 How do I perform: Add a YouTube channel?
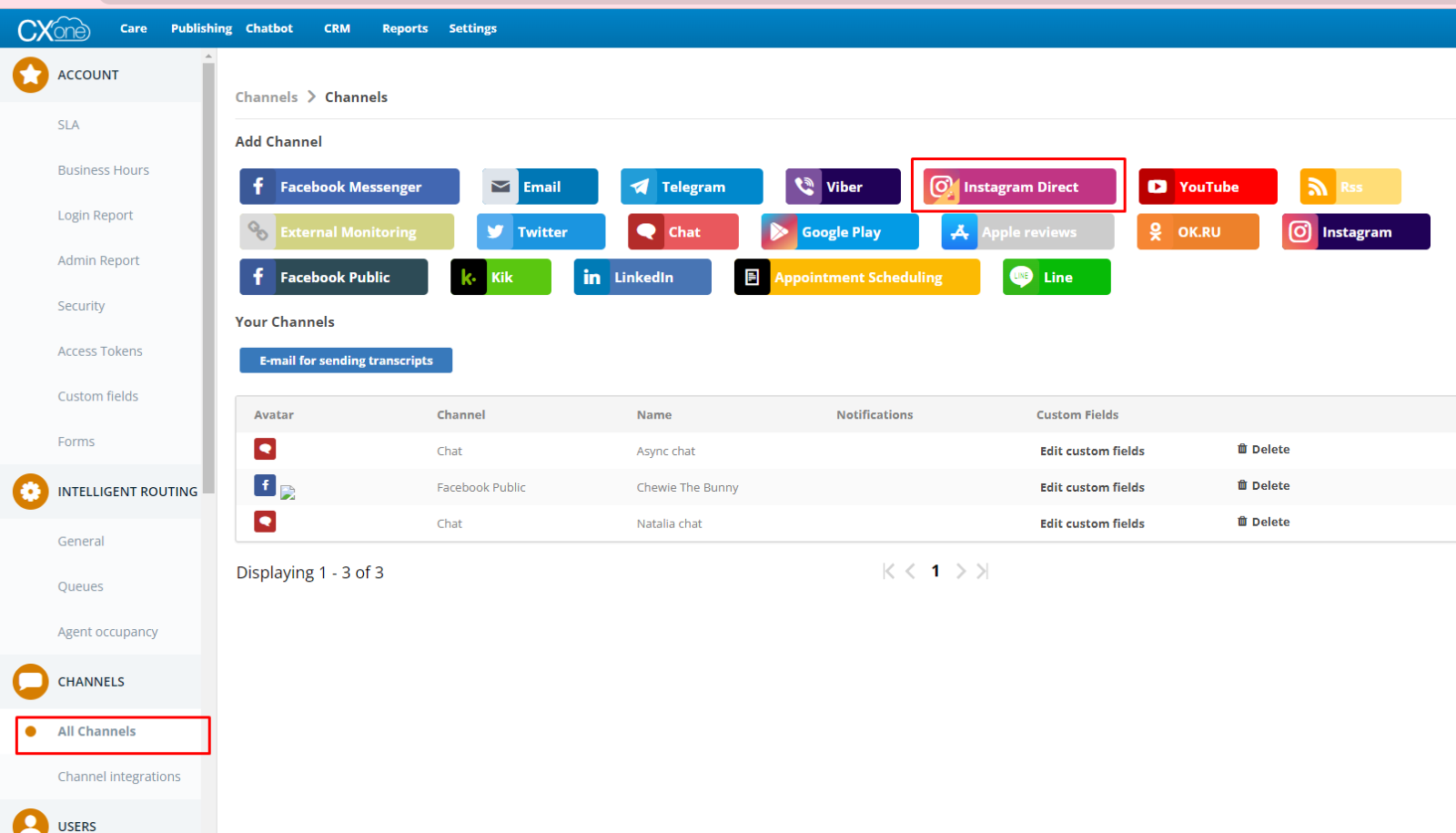point(1208,187)
